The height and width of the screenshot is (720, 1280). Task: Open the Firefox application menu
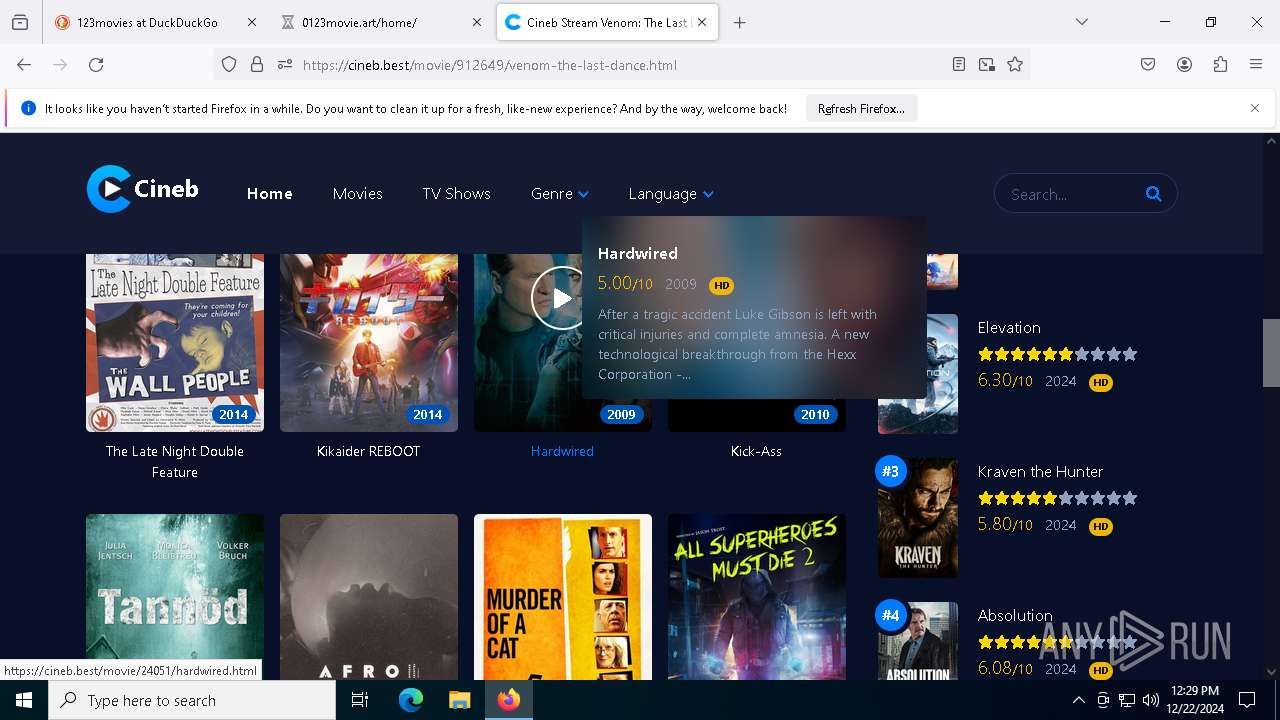click(1256, 64)
